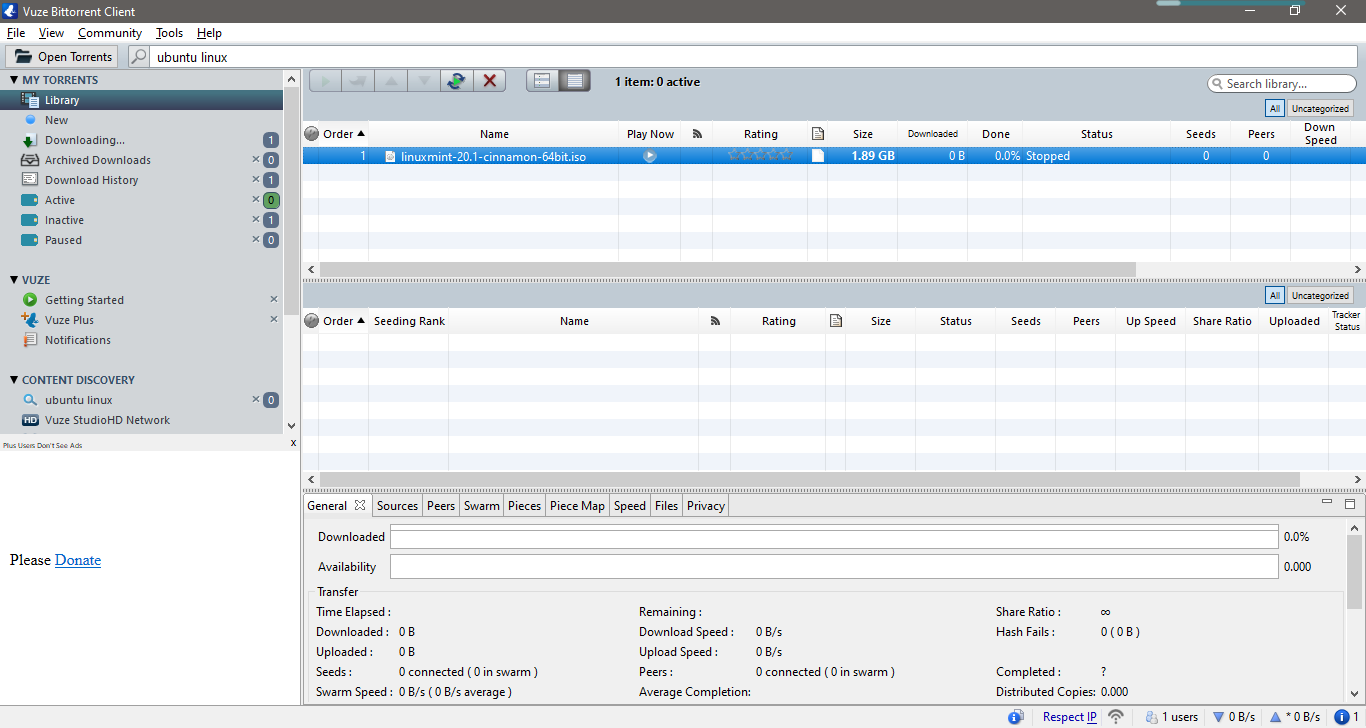Click the Open Torrents button

pyautogui.click(x=62, y=57)
